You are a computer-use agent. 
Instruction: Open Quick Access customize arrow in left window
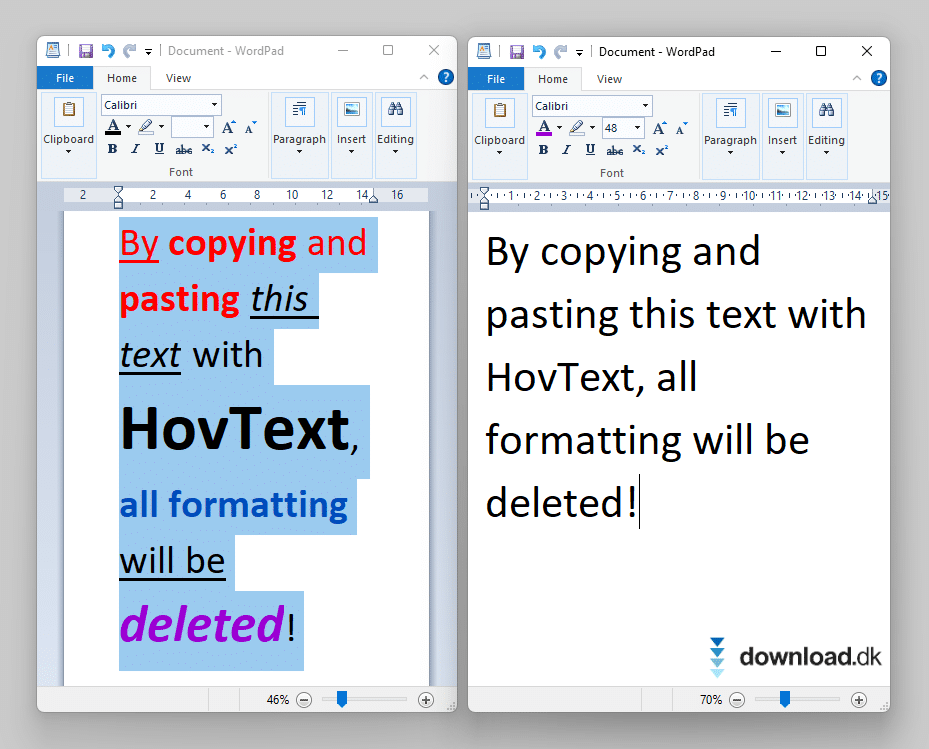click(x=148, y=52)
